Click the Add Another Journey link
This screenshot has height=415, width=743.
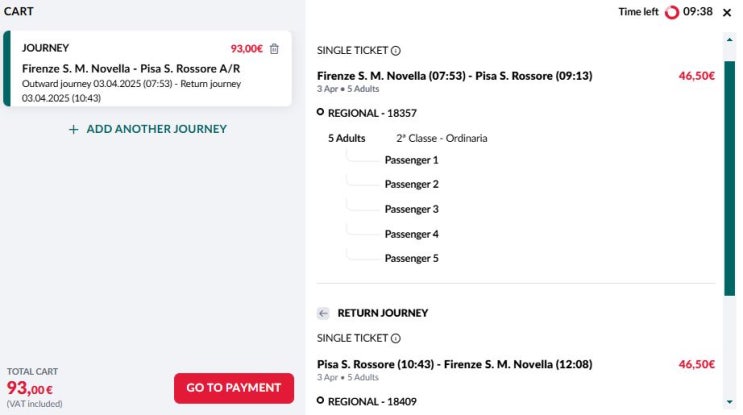156,129
